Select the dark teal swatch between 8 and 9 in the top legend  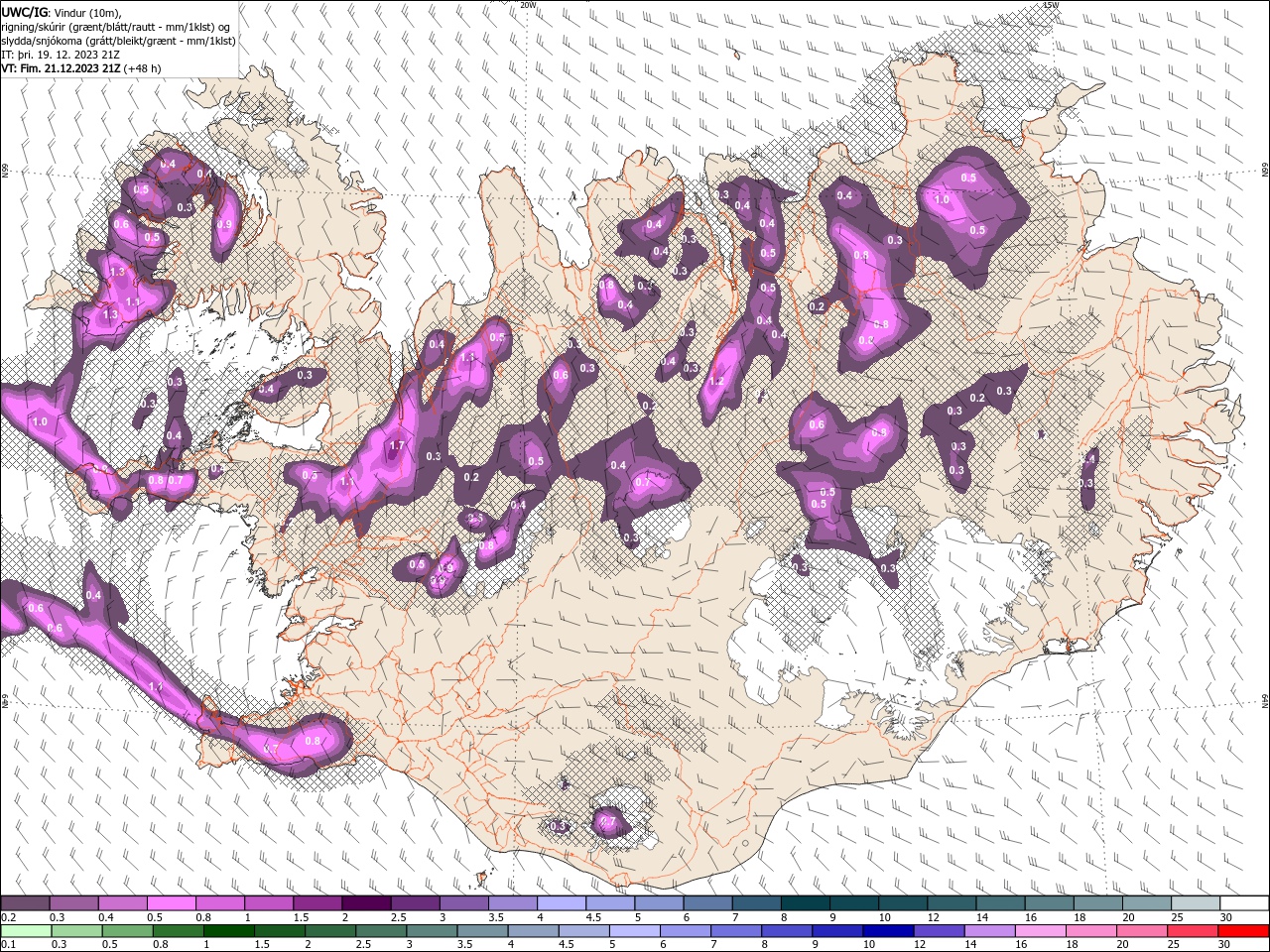pyautogui.click(x=806, y=903)
